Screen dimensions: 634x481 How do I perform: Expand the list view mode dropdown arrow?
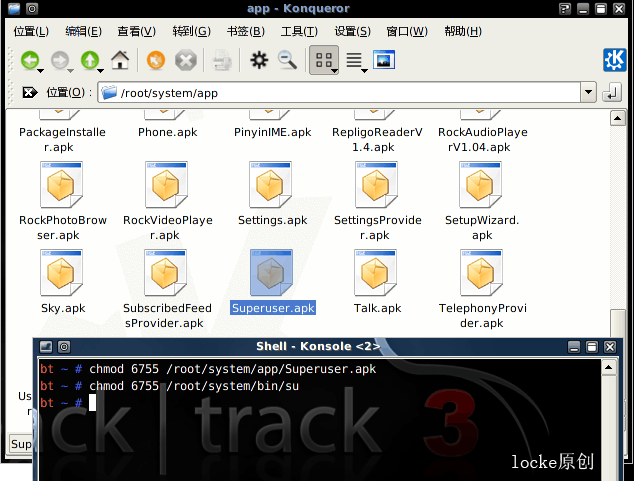click(364, 71)
